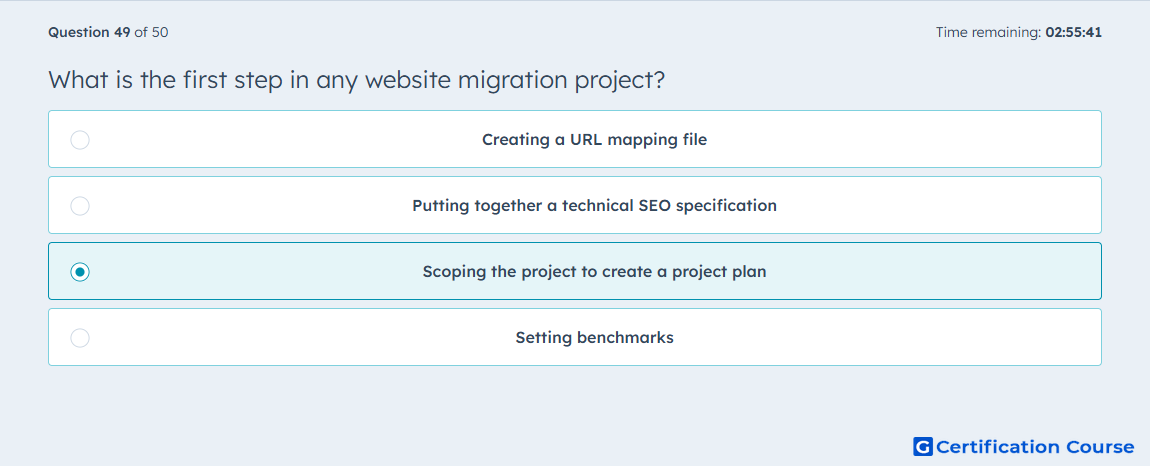Select the radio circle for Setting benchmarks
Image resolution: width=1150 pixels, height=466 pixels.
click(x=80, y=338)
